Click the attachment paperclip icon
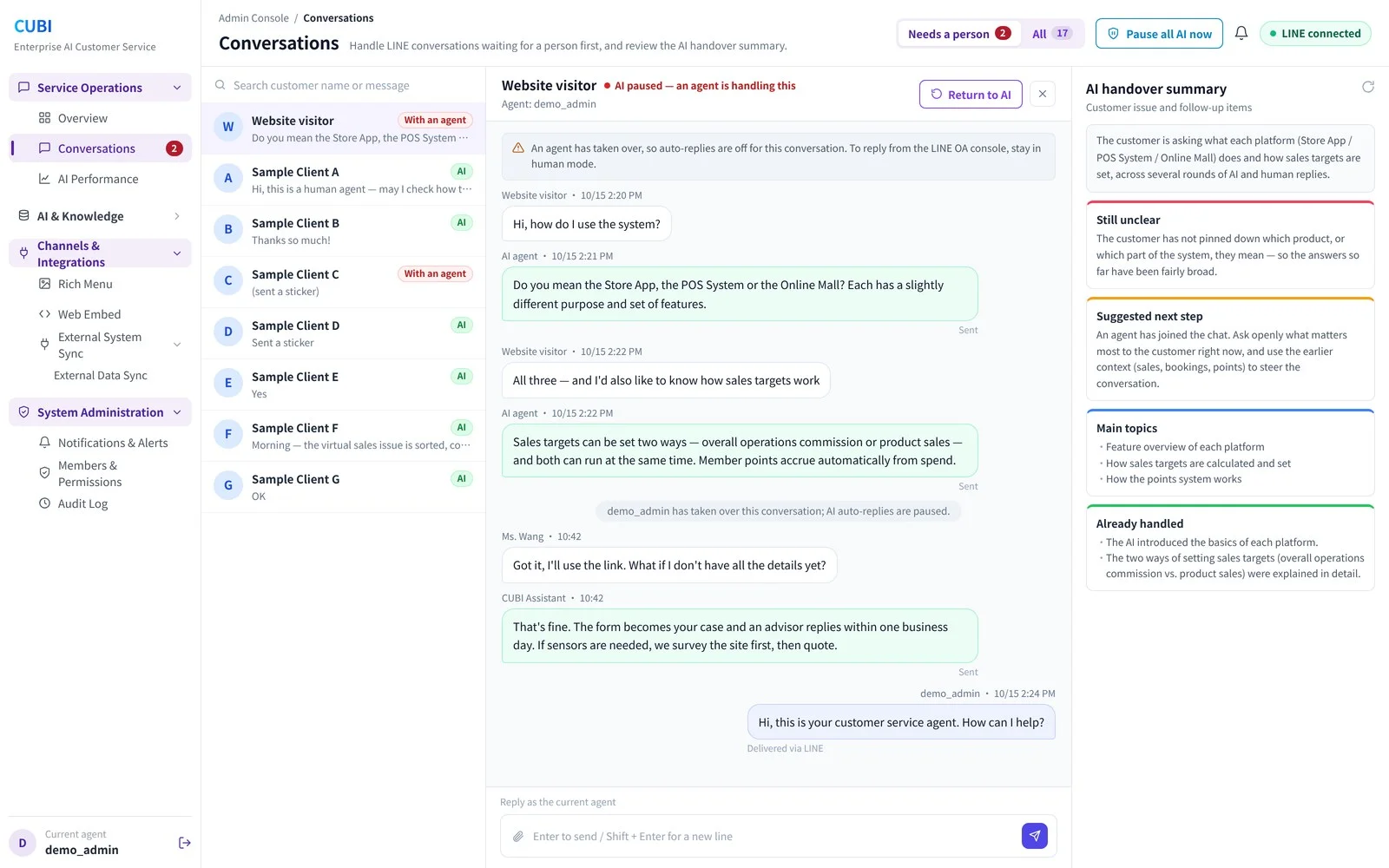 tap(518, 837)
